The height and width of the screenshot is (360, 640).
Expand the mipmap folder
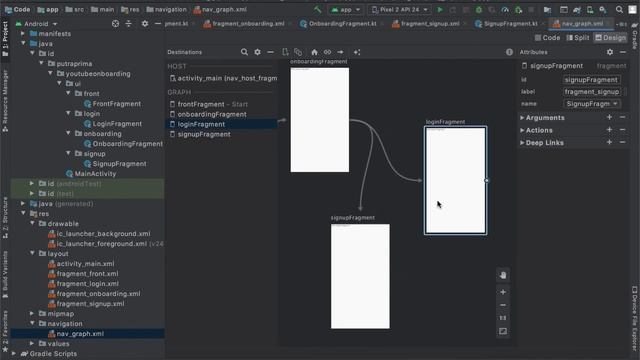coord(32,313)
